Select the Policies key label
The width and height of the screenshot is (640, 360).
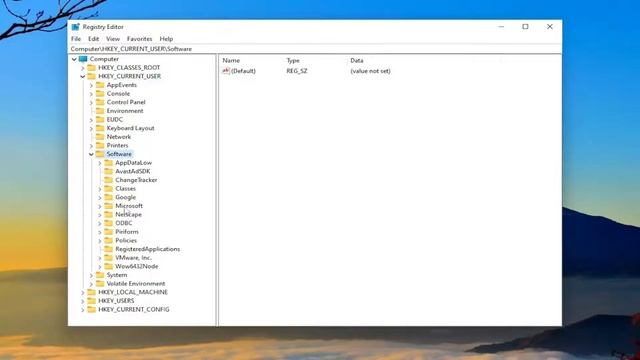pos(126,240)
